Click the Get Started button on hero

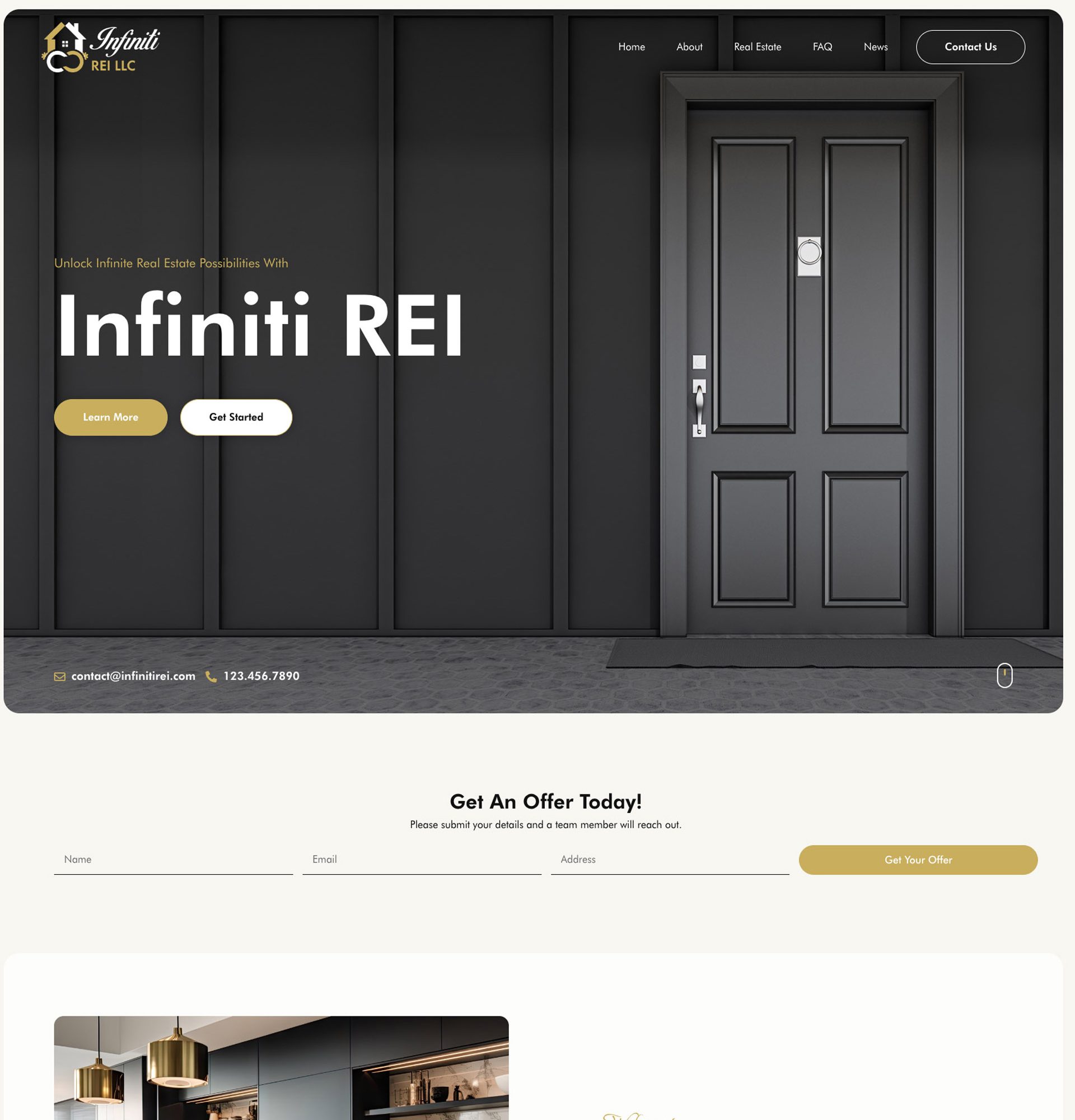236,417
